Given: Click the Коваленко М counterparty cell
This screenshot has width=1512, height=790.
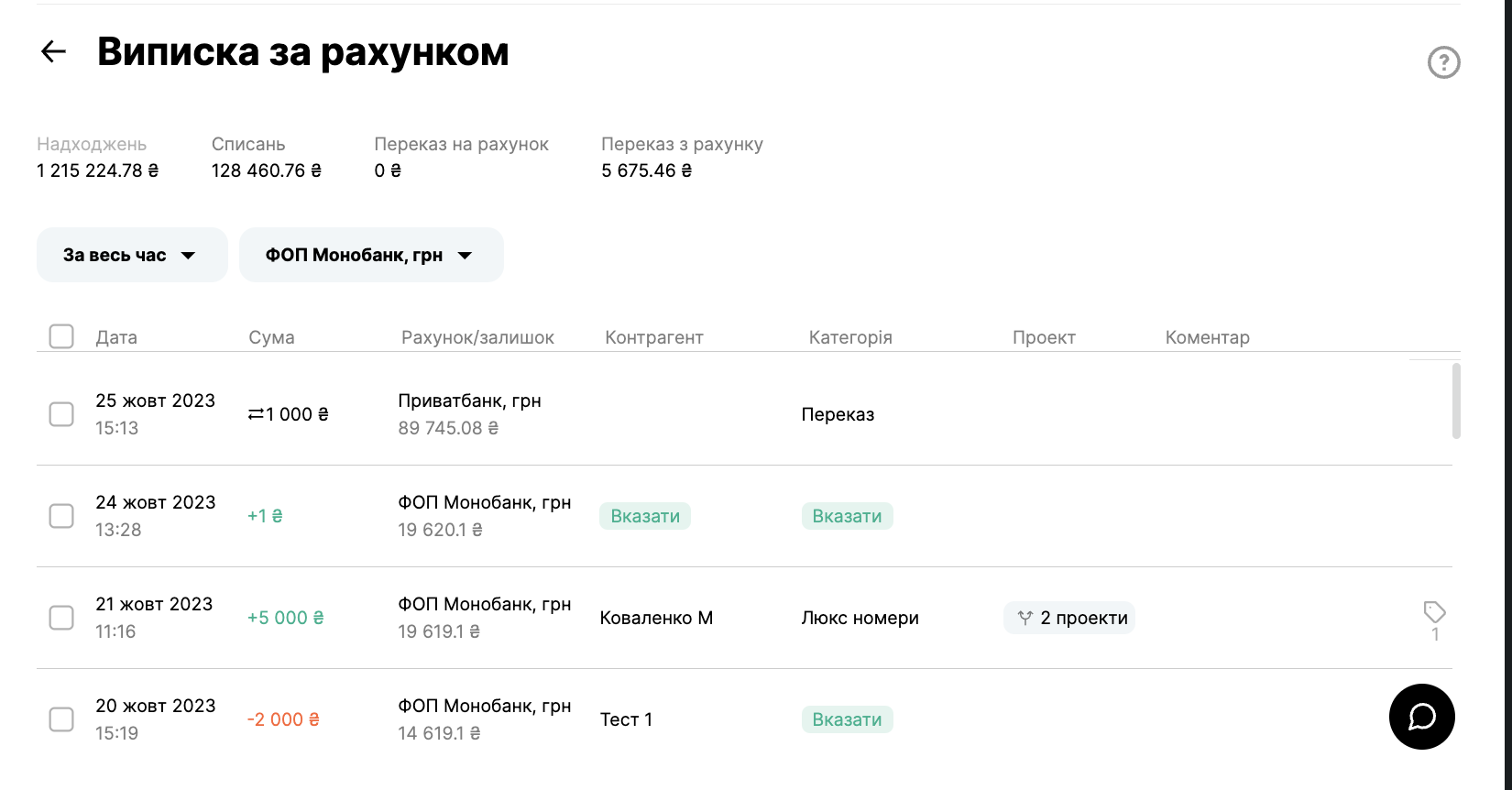Looking at the screenshot, I should (656, 618).
